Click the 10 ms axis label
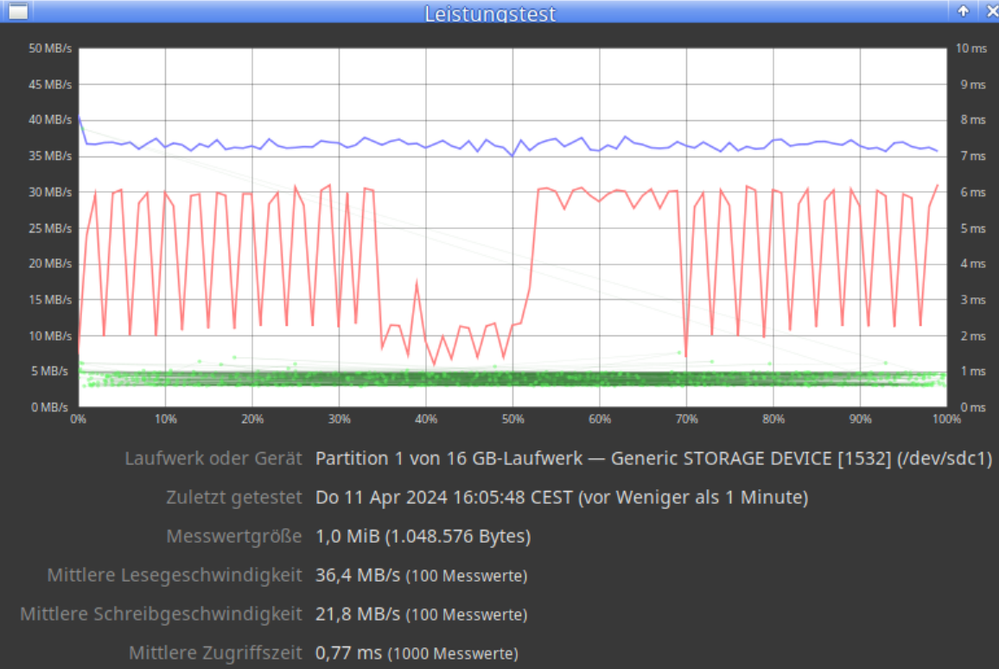This screenshot has width=999, height=669. [x=971, y=48]
